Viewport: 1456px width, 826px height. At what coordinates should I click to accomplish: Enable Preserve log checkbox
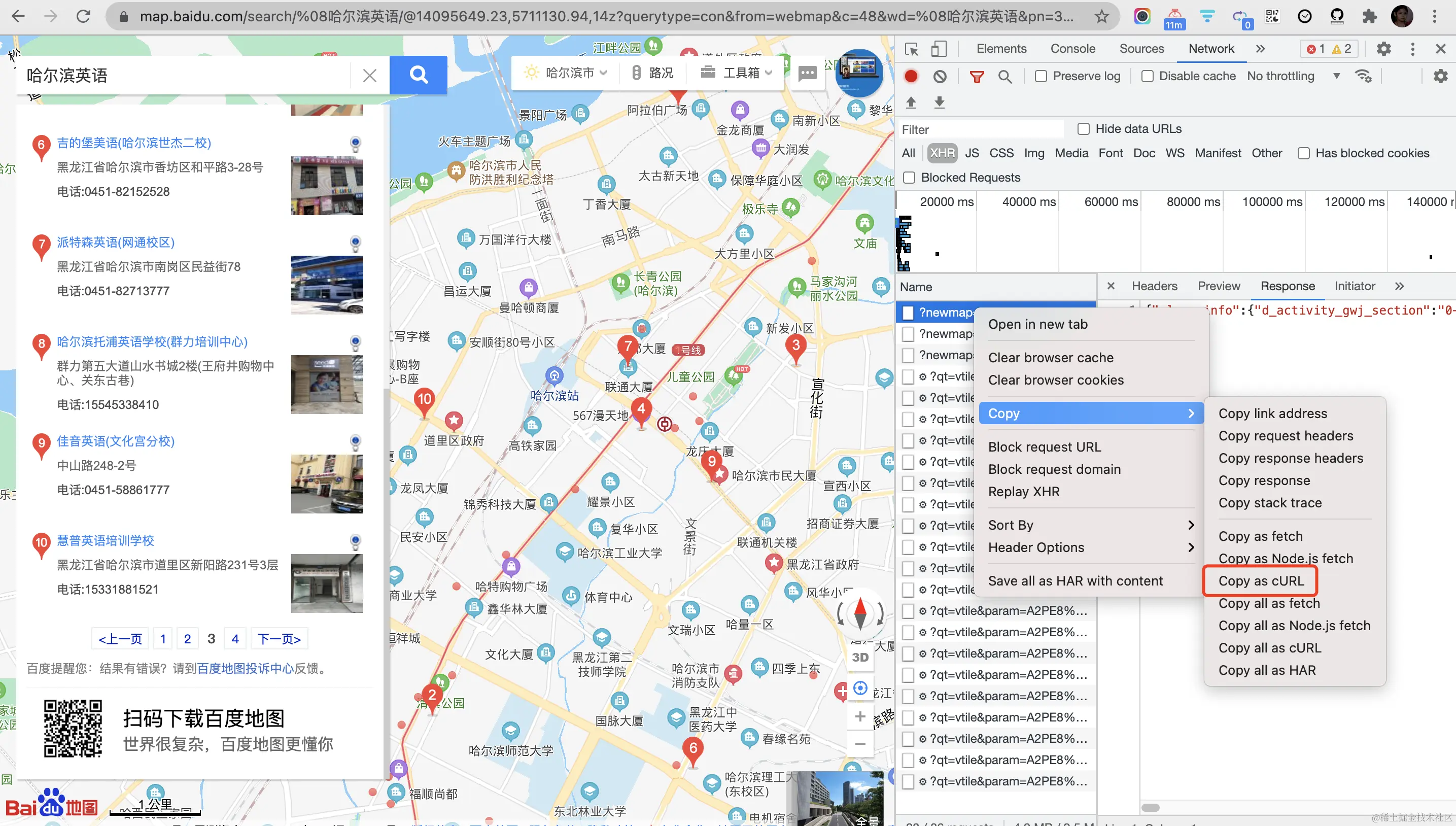pos(1041,76)
